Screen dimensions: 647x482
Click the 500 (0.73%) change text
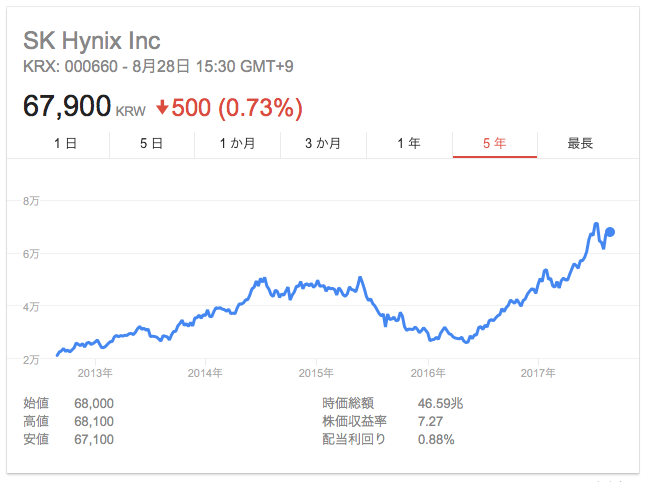(x=237, y=107)
